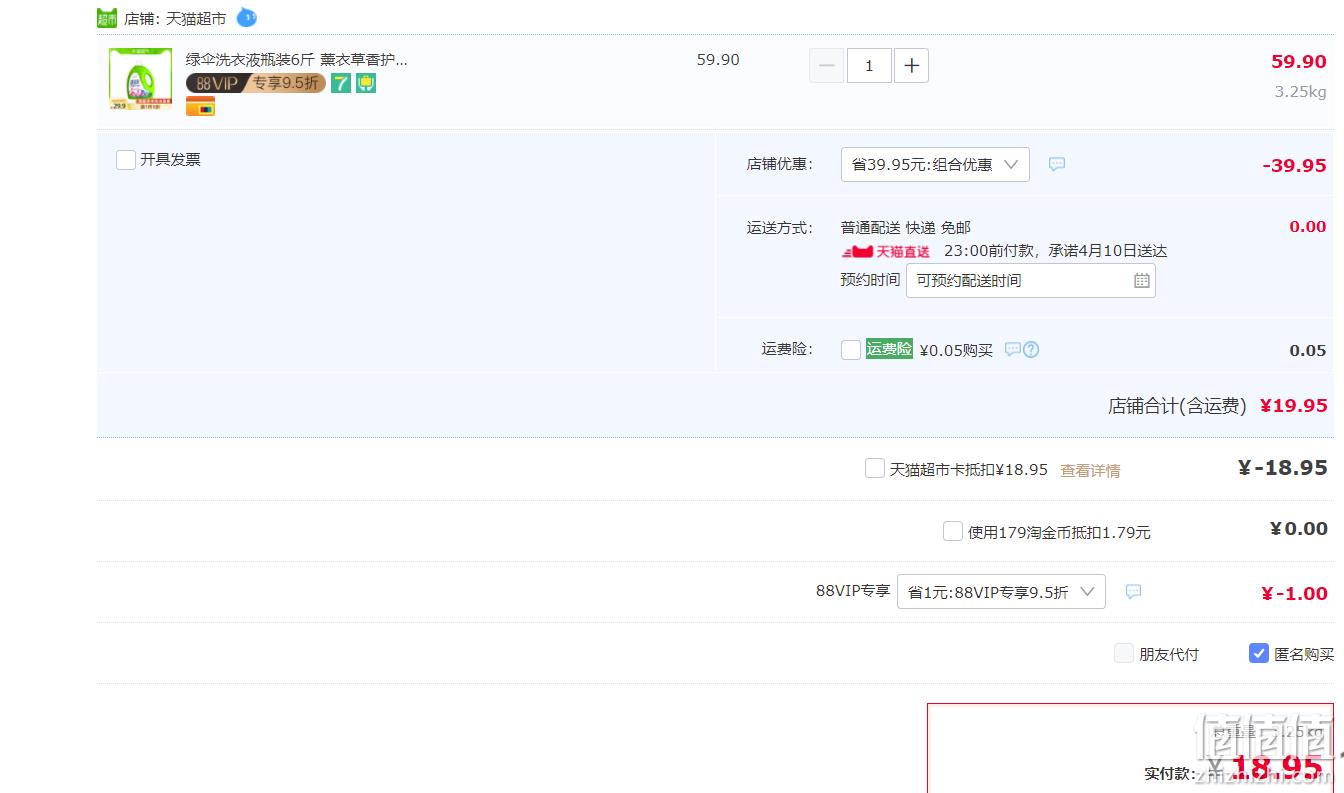Click the 实付款 payable amount label
Image resolution: width=1344 pixels, height=793 pixels.
pos(1169,773)
